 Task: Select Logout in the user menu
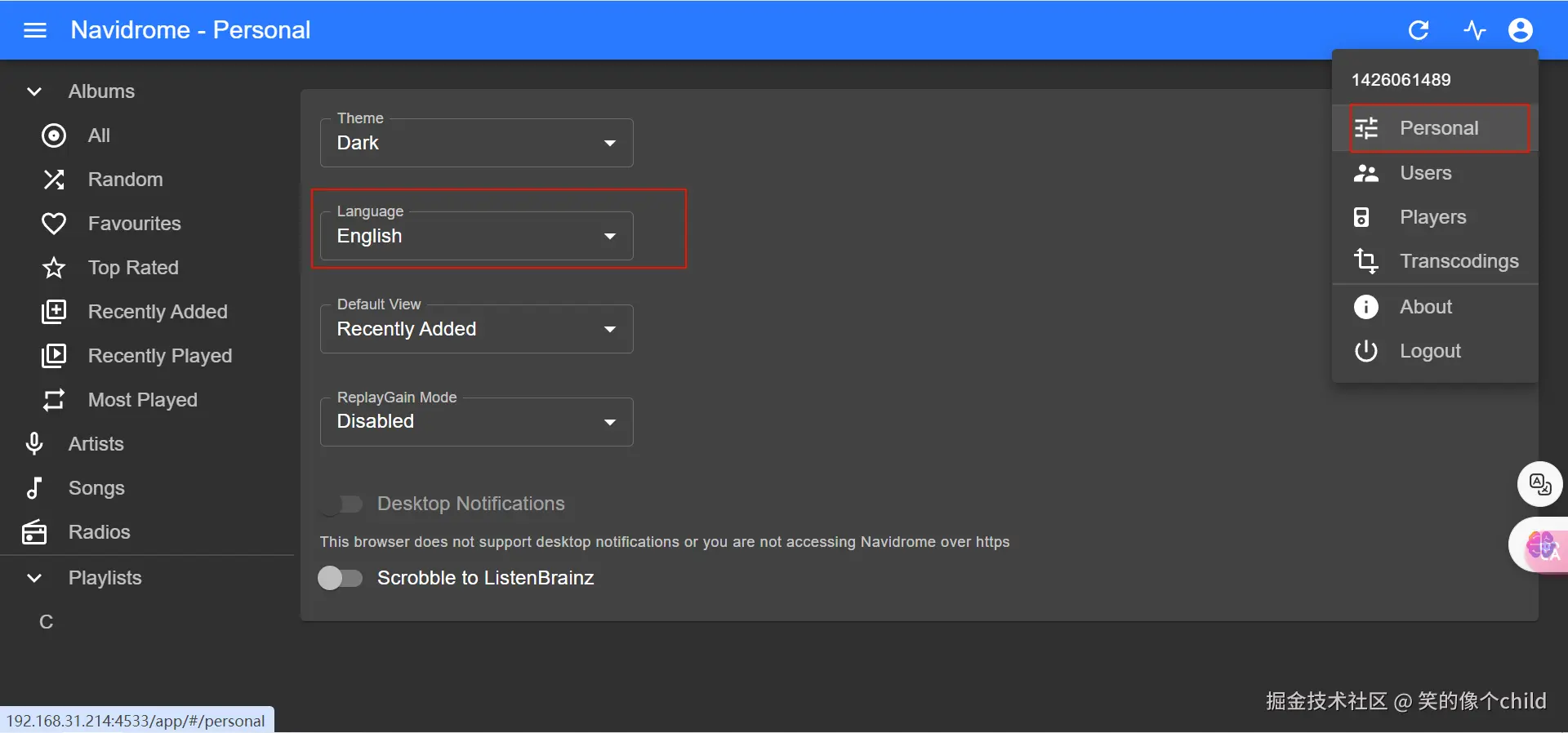1436,351
